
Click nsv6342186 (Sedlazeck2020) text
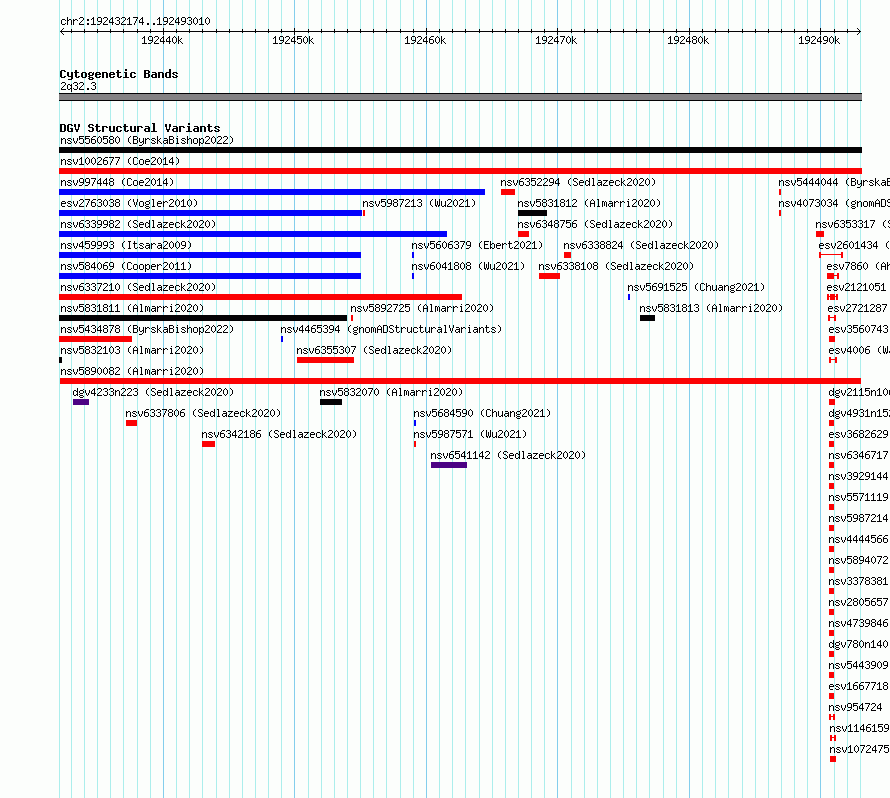[279, 434]
